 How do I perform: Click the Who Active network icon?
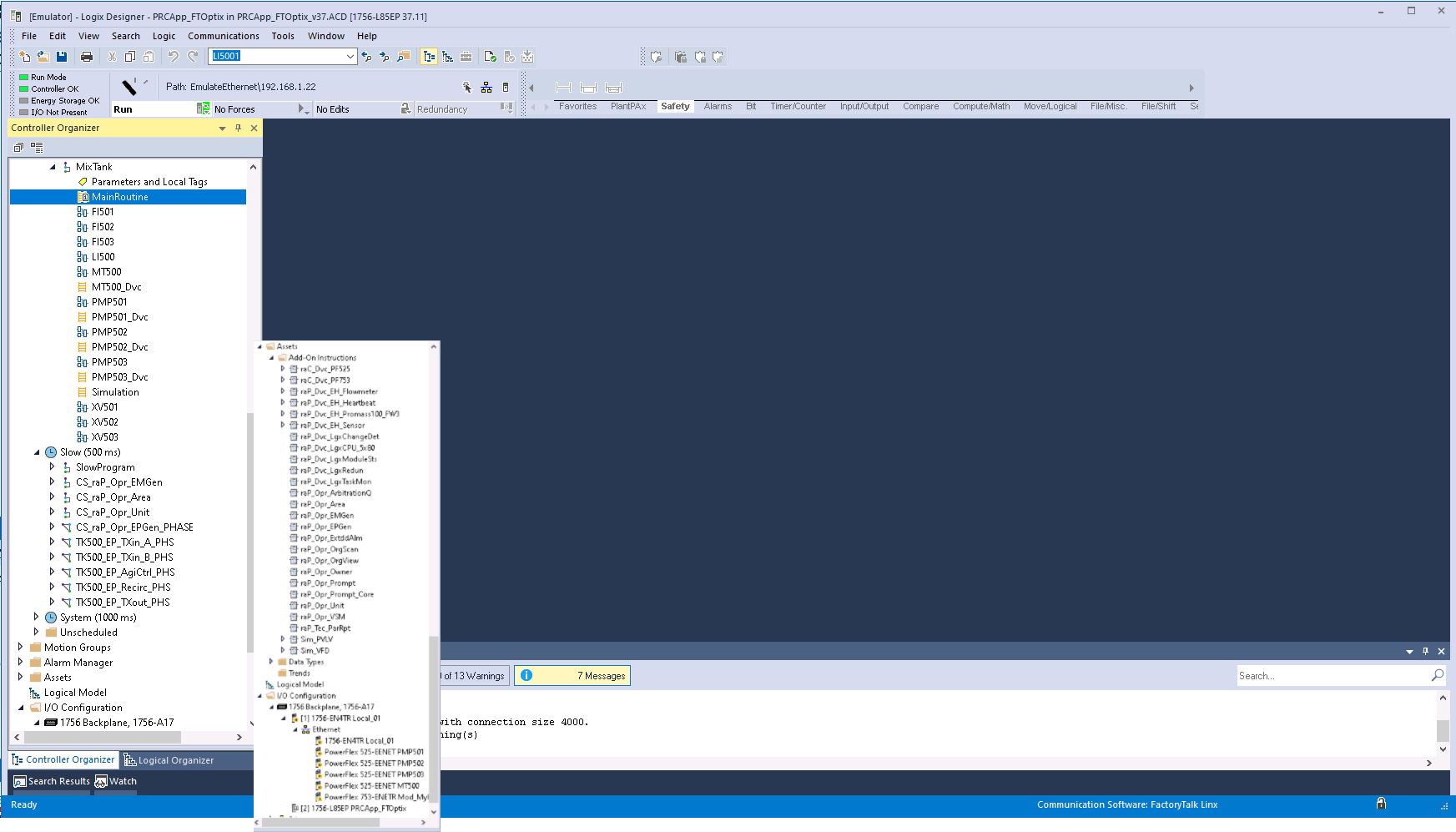coord(486,87)
